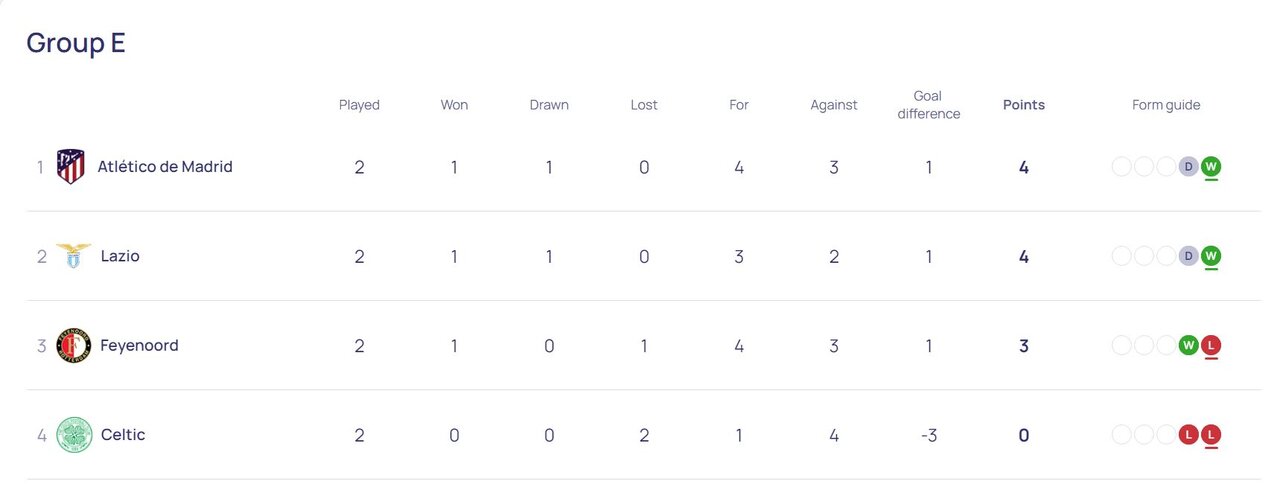1280x484 pixels.
Task: Open the Atlético de Madrid team link
Action: coord(165,167)
